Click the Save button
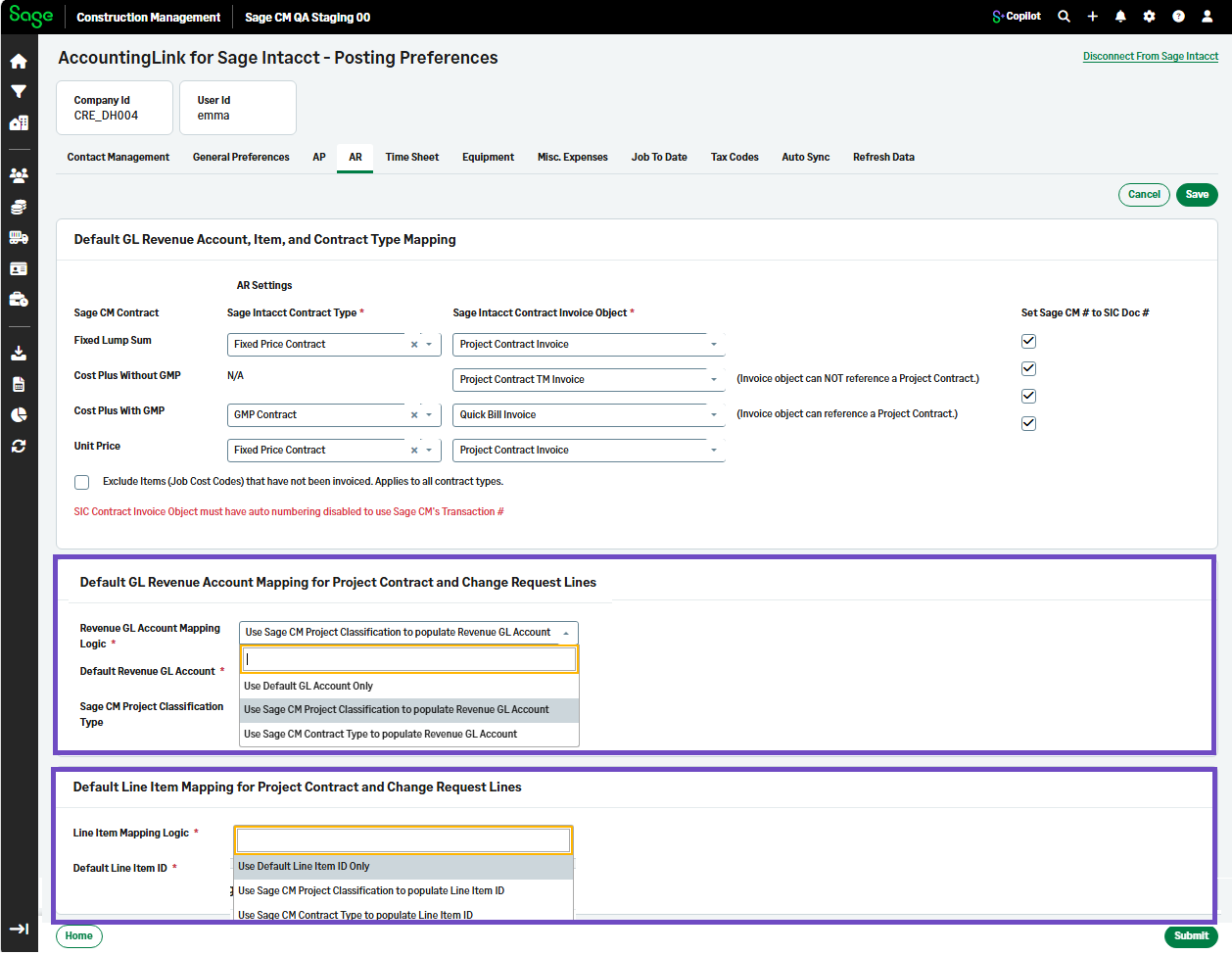 pyautogui.click(x=1197, y=195)
